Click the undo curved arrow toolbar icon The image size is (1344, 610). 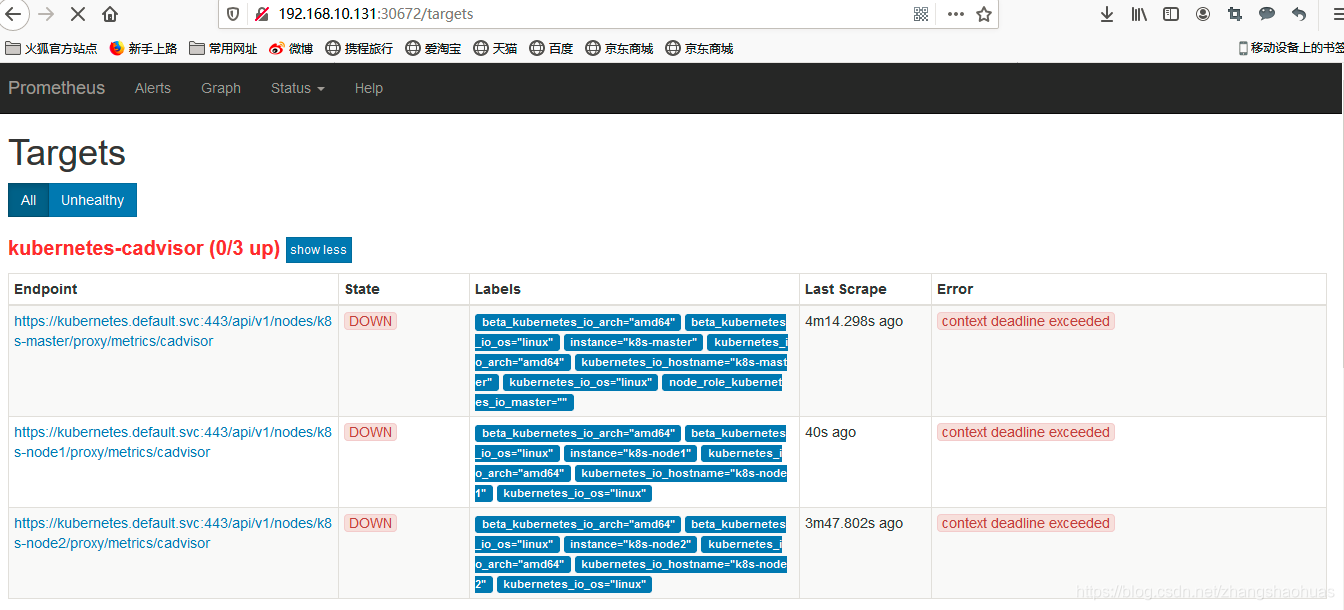pos(1299,14)
